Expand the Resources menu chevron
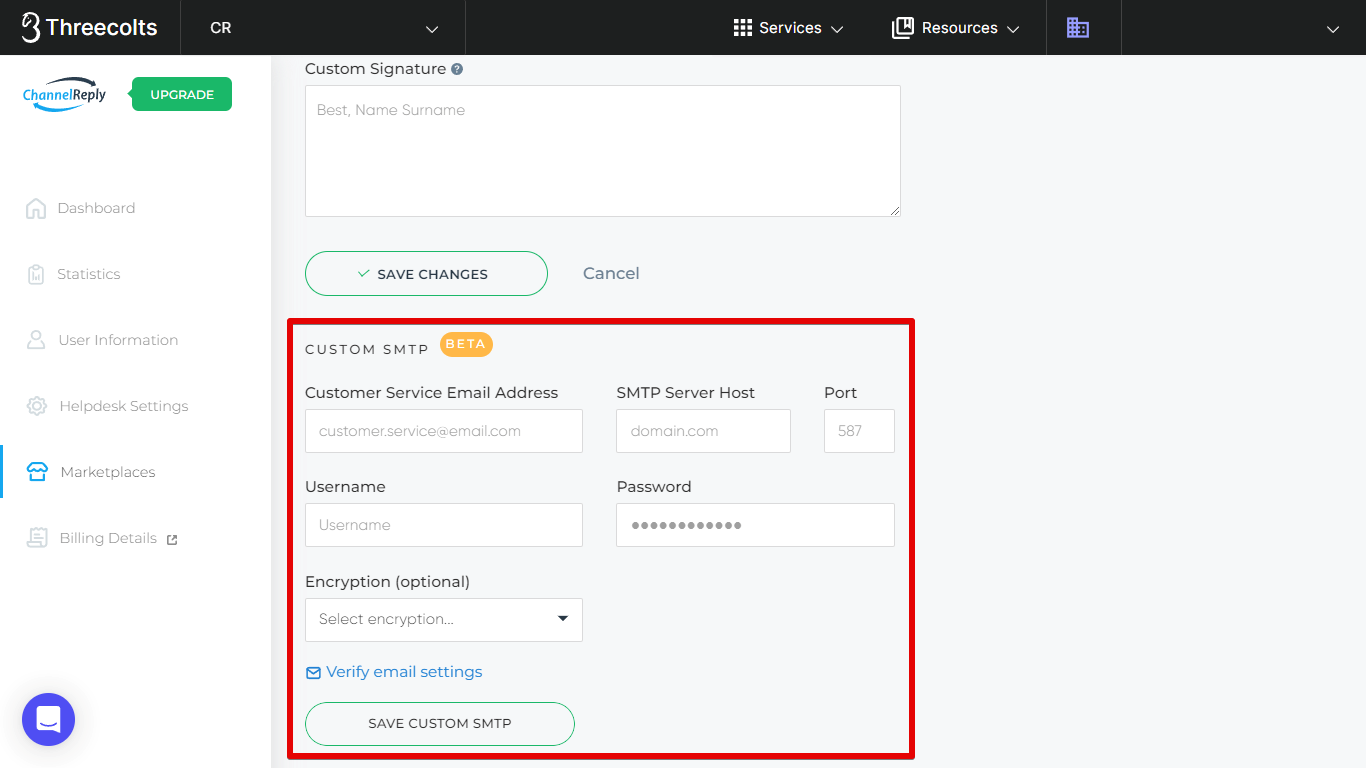Viewport: 1366px width, 768px height. [1013, 29]
